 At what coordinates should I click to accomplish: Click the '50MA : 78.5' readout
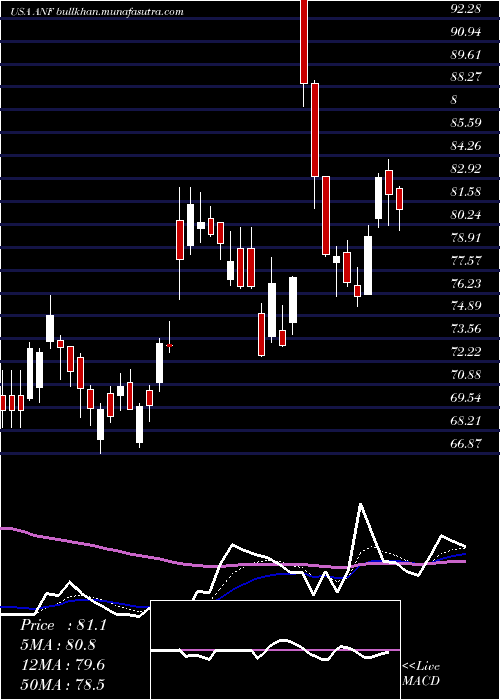click(63, 685)
